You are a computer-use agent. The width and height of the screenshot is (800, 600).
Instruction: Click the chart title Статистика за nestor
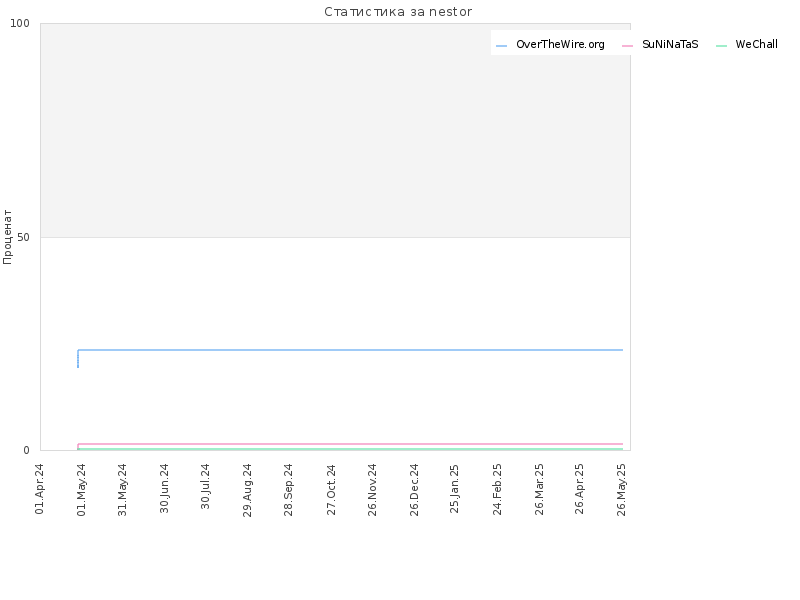pos(398,12)
